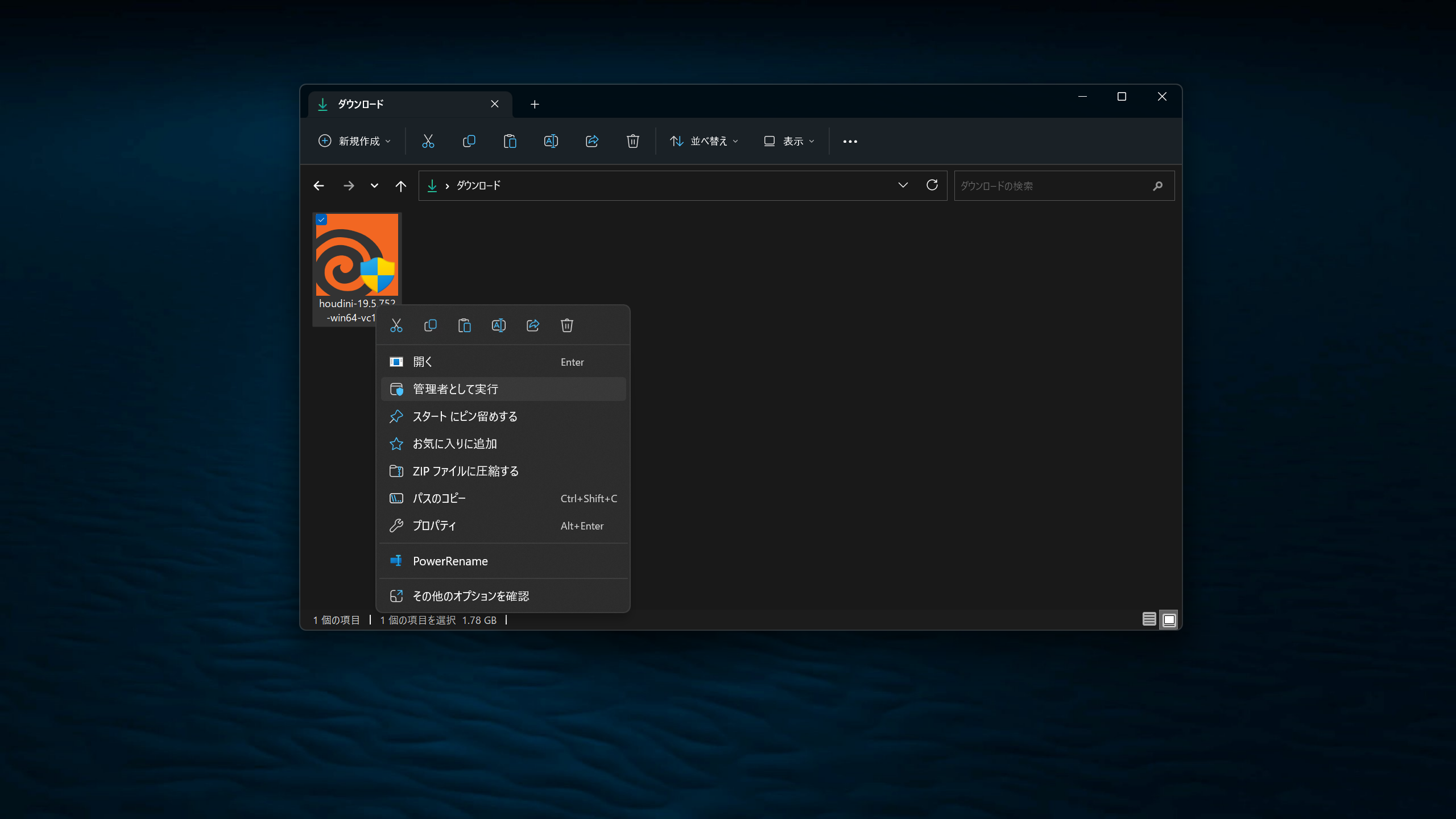The image size is (1456, 819).
Task: Click the delete trash icon in context menu
Action: 567,325
